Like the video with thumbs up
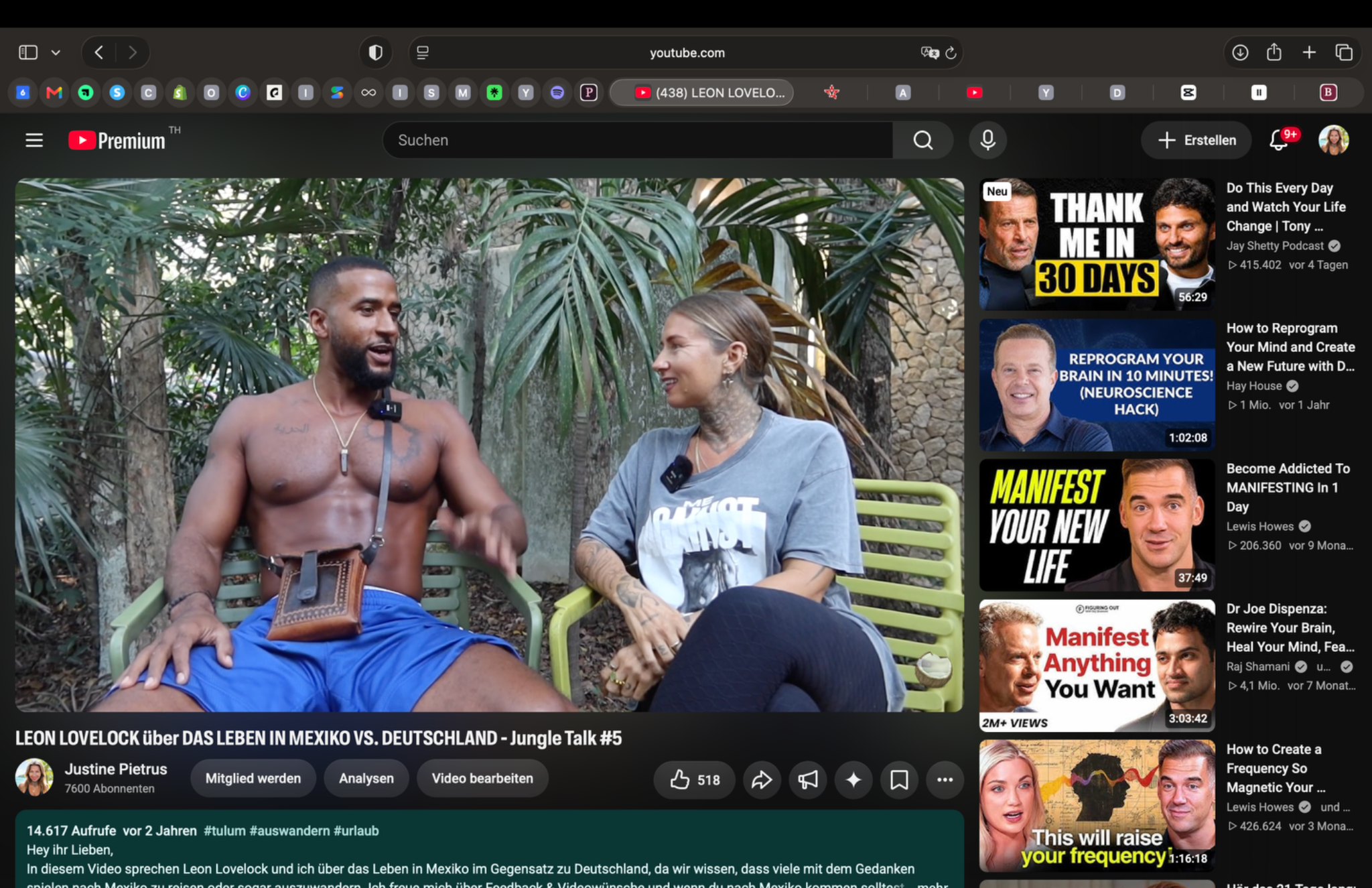Image resolution: width=1372 pixels, height=888 pixels. (x=694, y=779)
